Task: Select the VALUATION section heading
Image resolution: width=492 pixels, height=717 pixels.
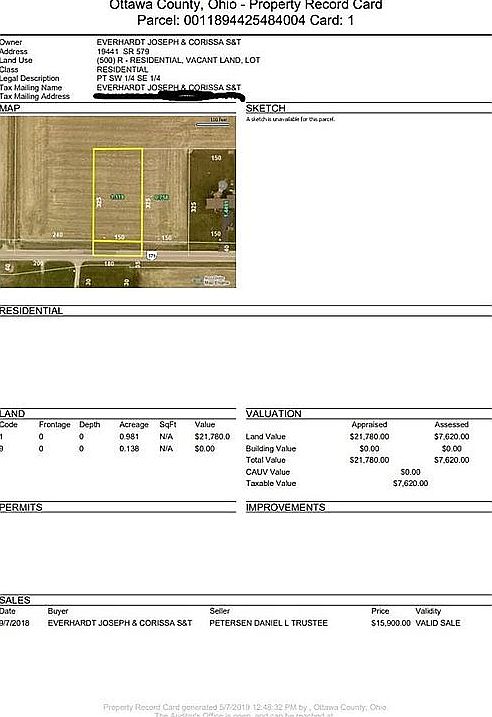Action: pos(273,414)
